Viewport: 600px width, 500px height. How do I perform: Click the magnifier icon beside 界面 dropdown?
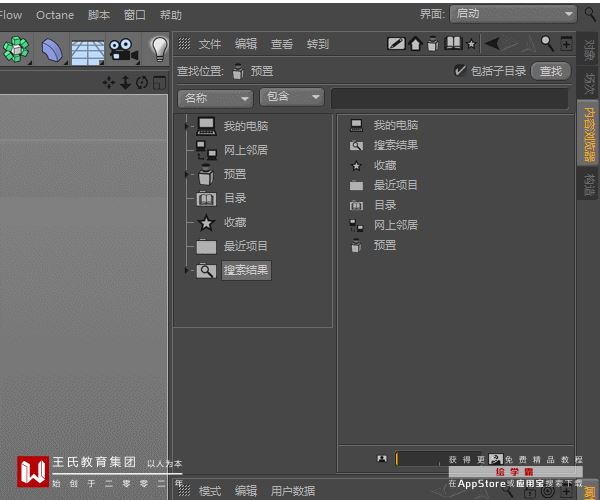click(x=591, y=15)
